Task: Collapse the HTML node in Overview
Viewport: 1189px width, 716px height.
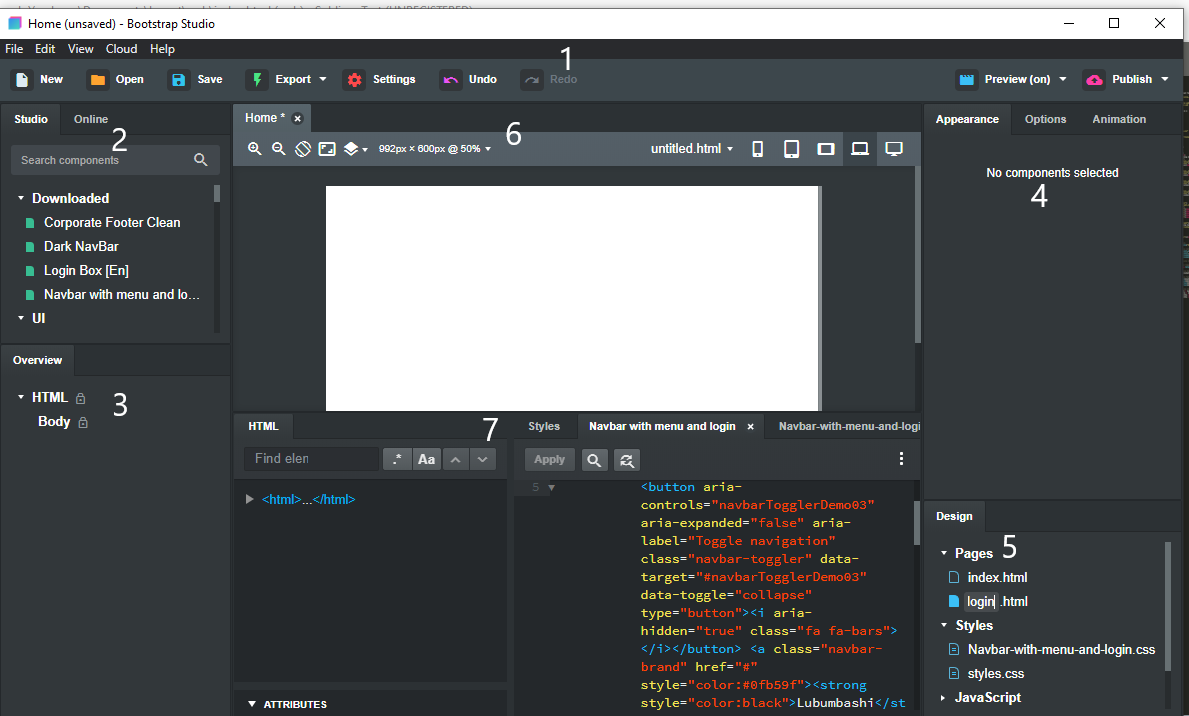Action: click(x=21, y=397)
